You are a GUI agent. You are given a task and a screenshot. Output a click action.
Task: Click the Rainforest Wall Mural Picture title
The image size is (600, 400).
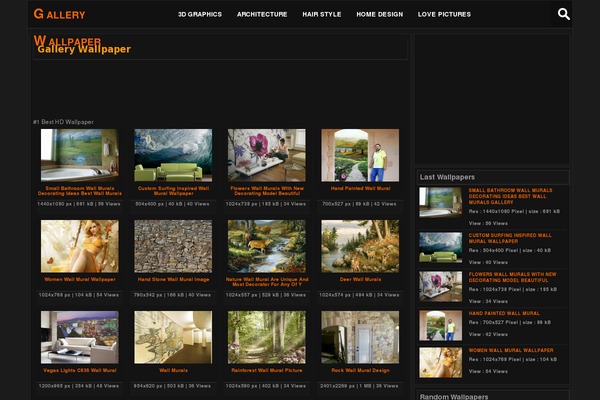coord(267,371)
